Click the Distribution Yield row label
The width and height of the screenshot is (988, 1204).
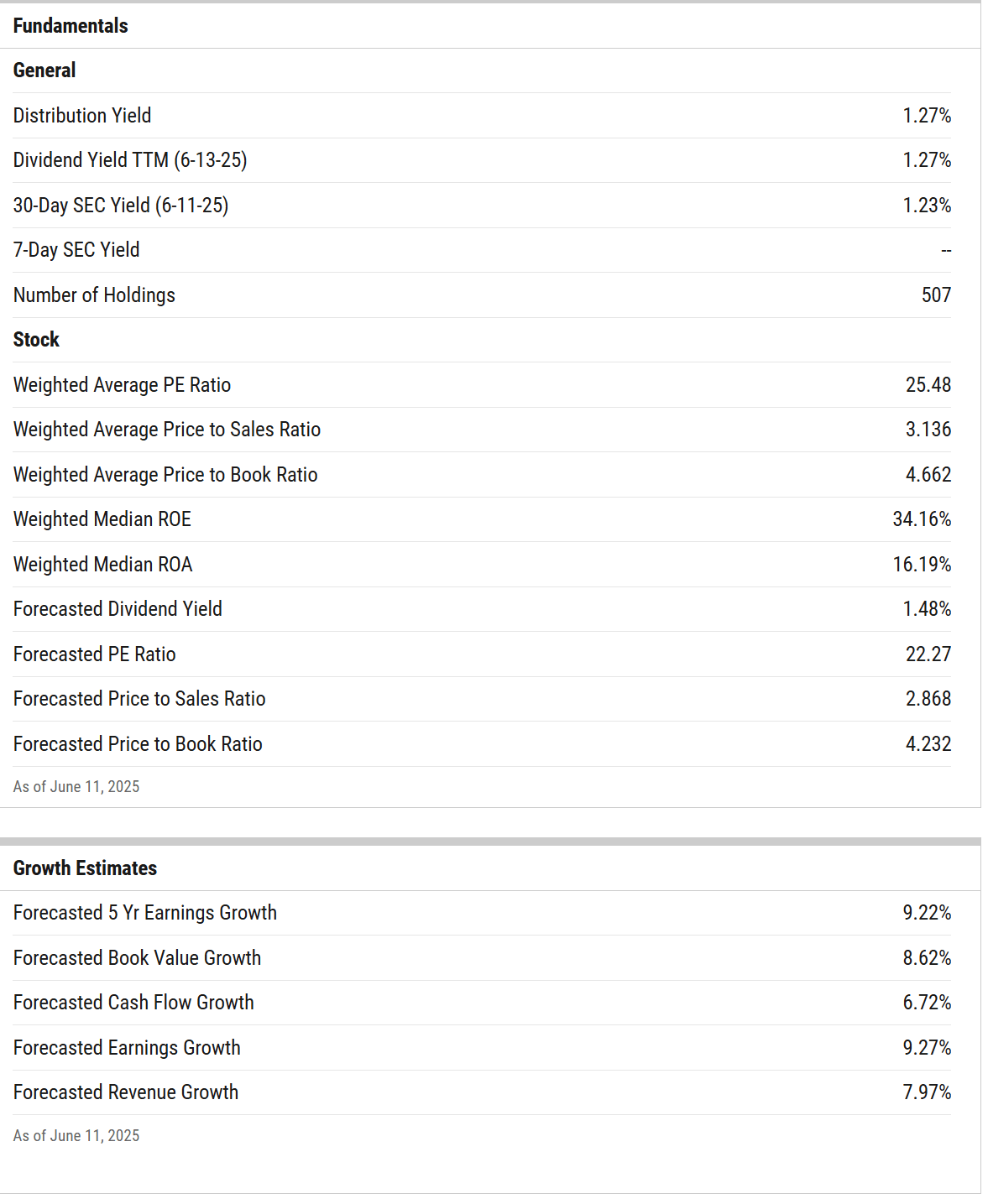(x=82, y=116)
